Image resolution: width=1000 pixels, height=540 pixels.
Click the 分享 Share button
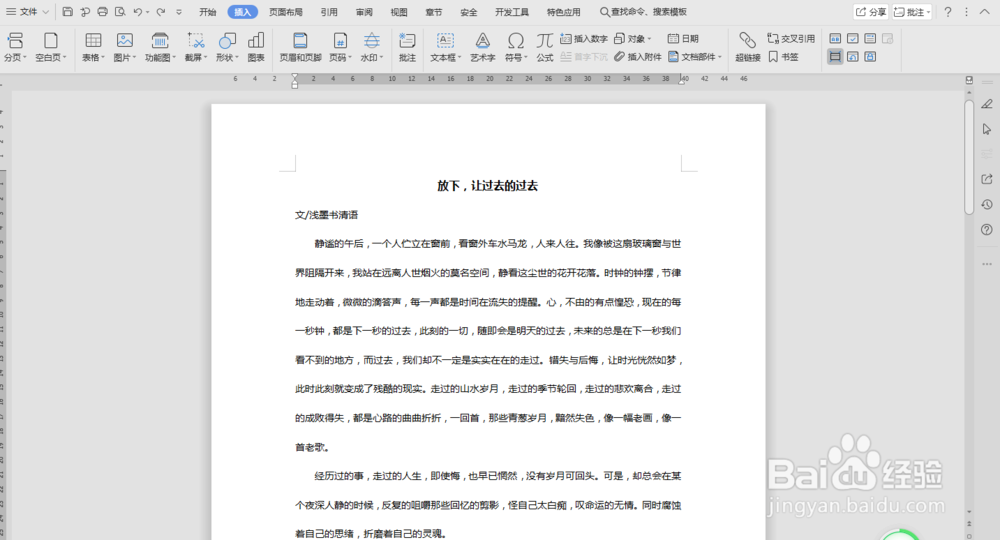[x=871, y=11]
